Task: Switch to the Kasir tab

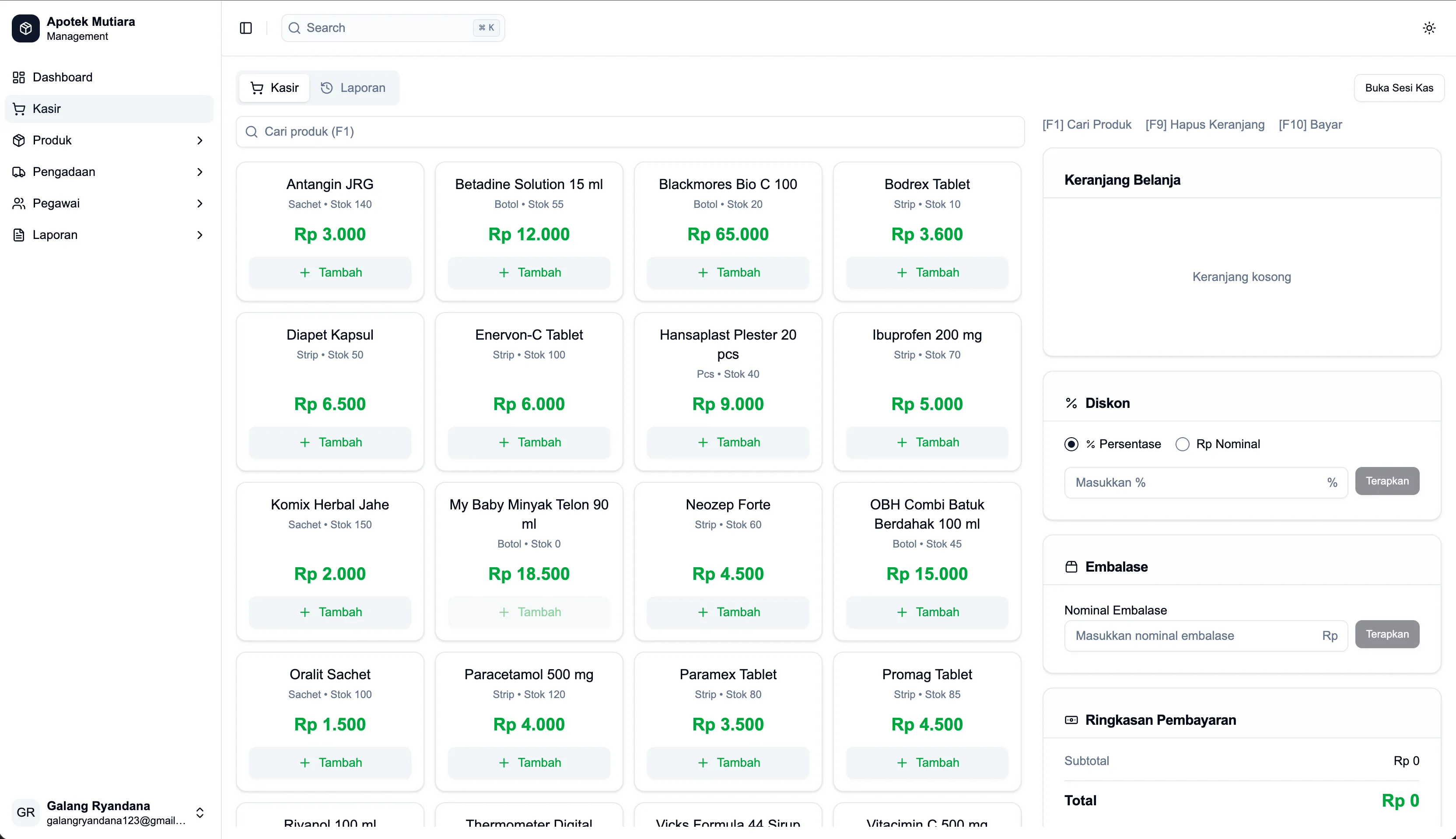Action: [274, 88]
